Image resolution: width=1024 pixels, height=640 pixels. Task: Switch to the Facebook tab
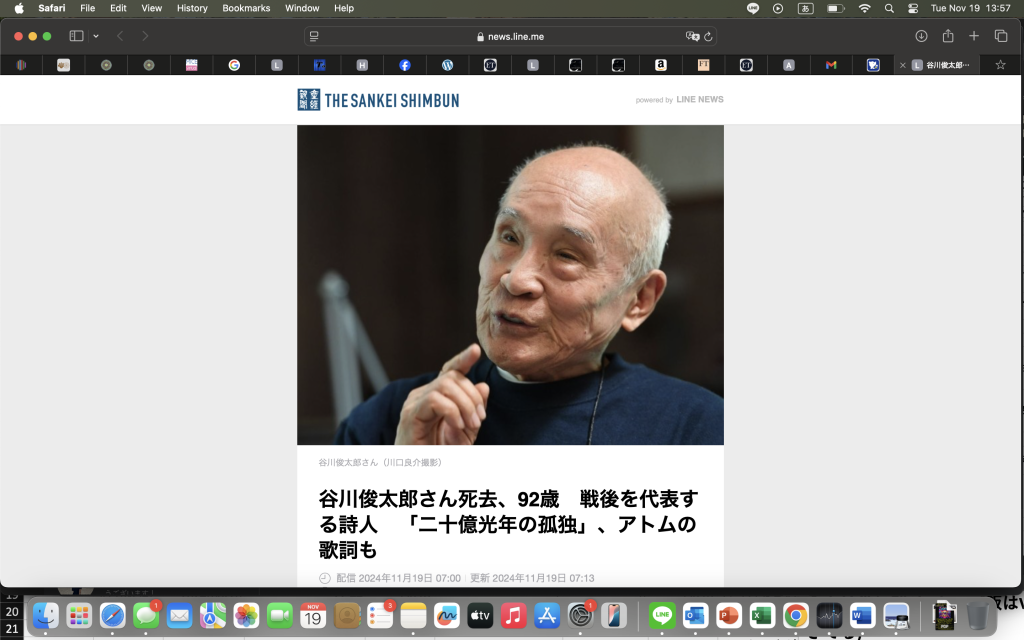point(405,65)
